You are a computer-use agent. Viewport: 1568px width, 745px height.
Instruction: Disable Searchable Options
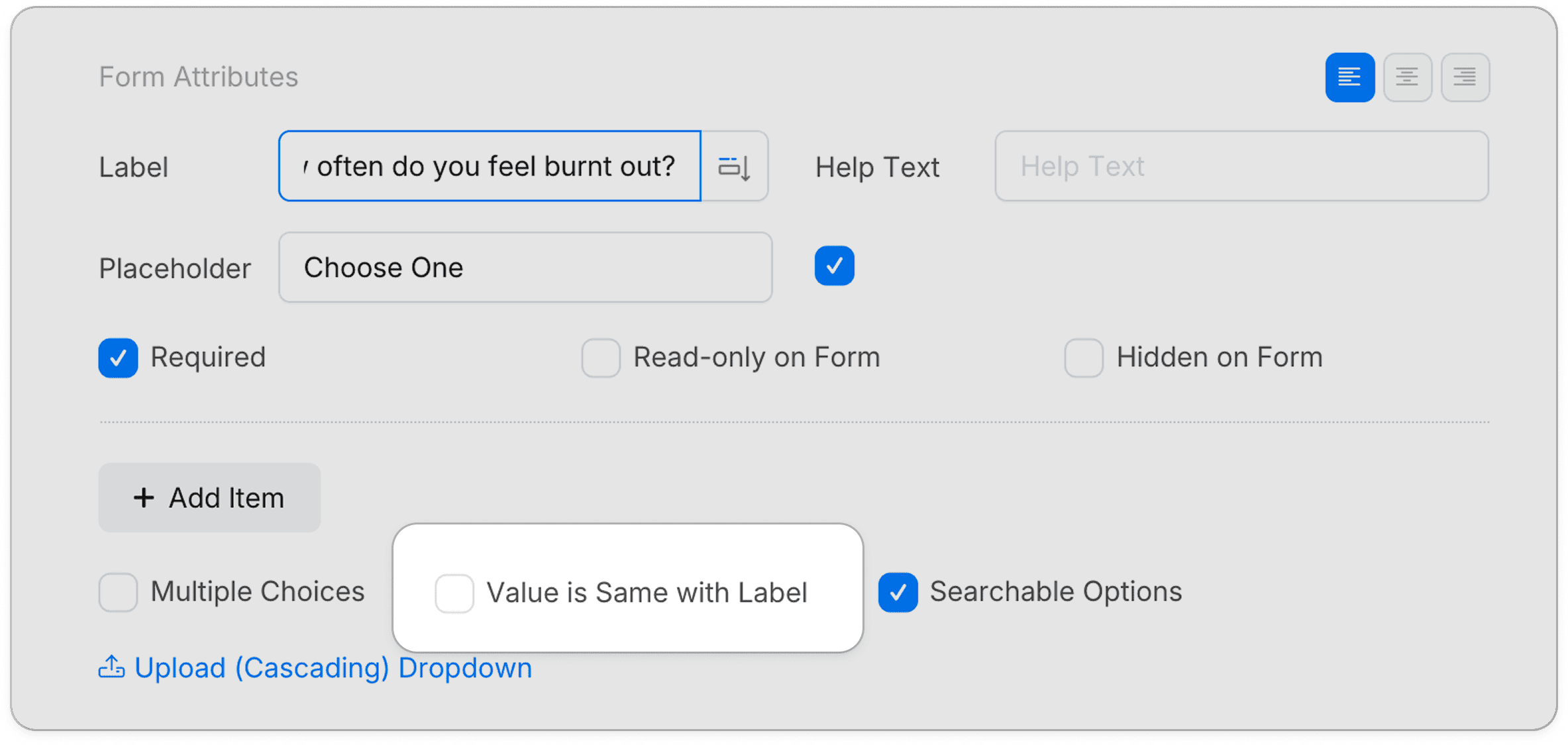(898, 591)
